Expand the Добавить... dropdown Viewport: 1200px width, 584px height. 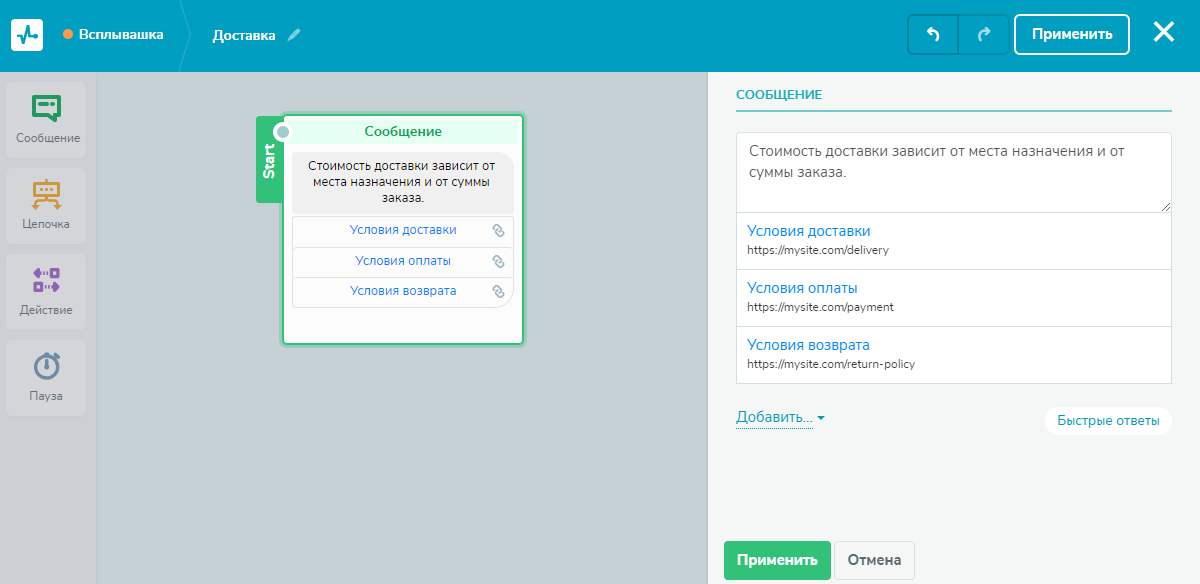click(780, 417)
